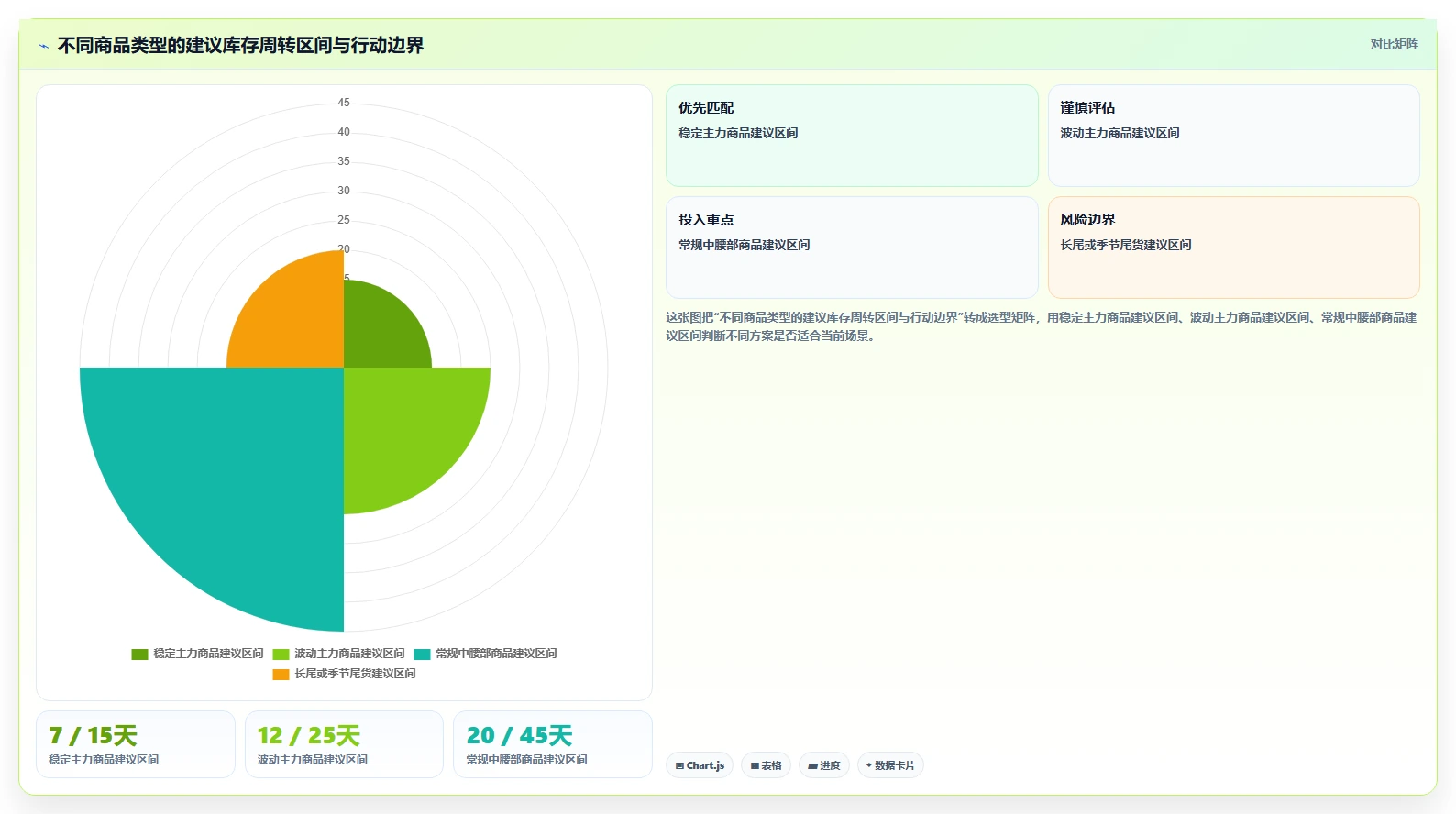
Task: Toggle the 长尾或季节尾货建议区间 legend swatch
Action: [x=281, y=675]
